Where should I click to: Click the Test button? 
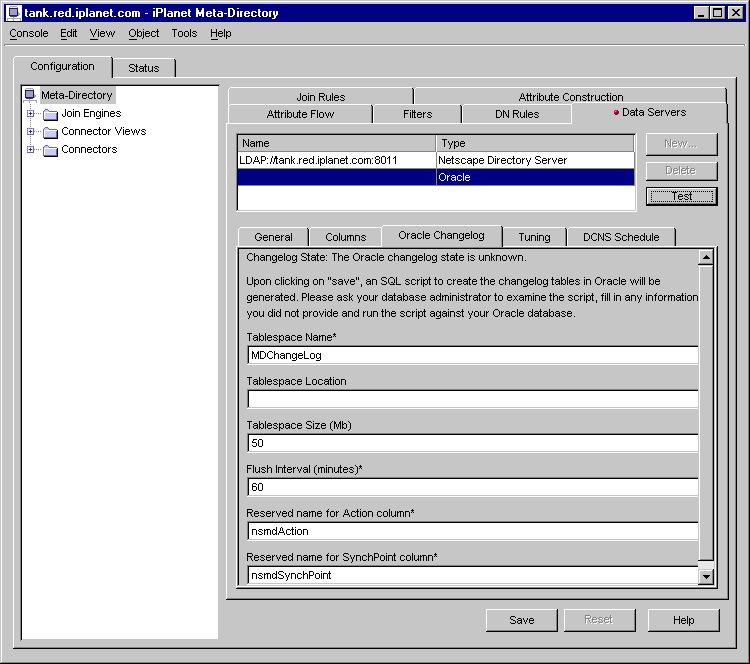click(681, 196)
